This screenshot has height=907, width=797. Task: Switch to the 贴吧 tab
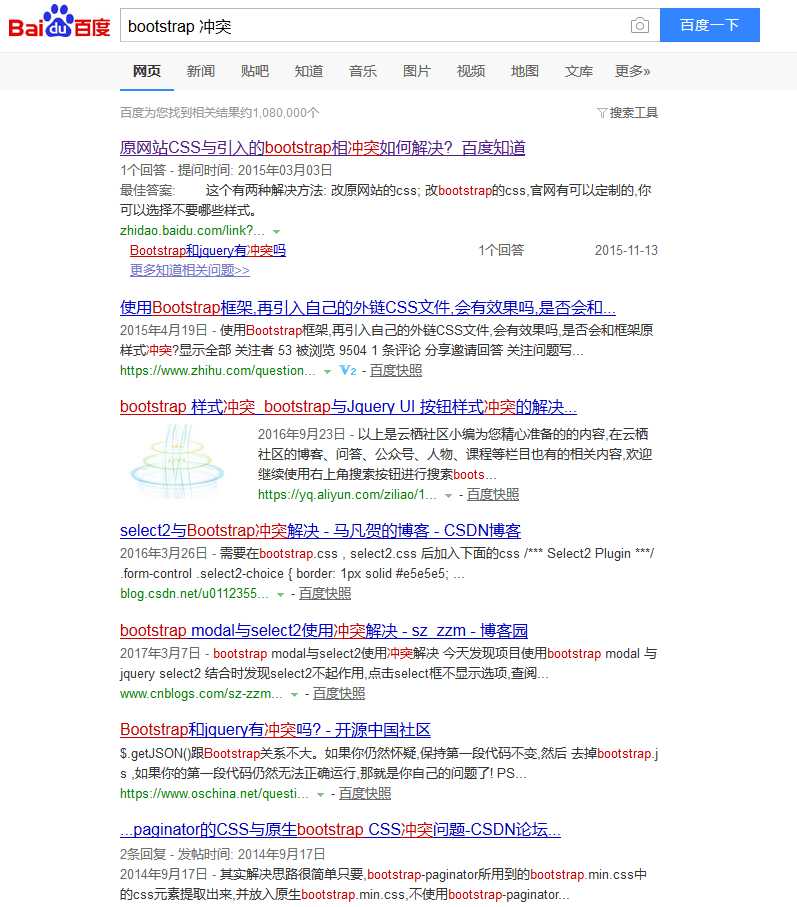[255, 71]
